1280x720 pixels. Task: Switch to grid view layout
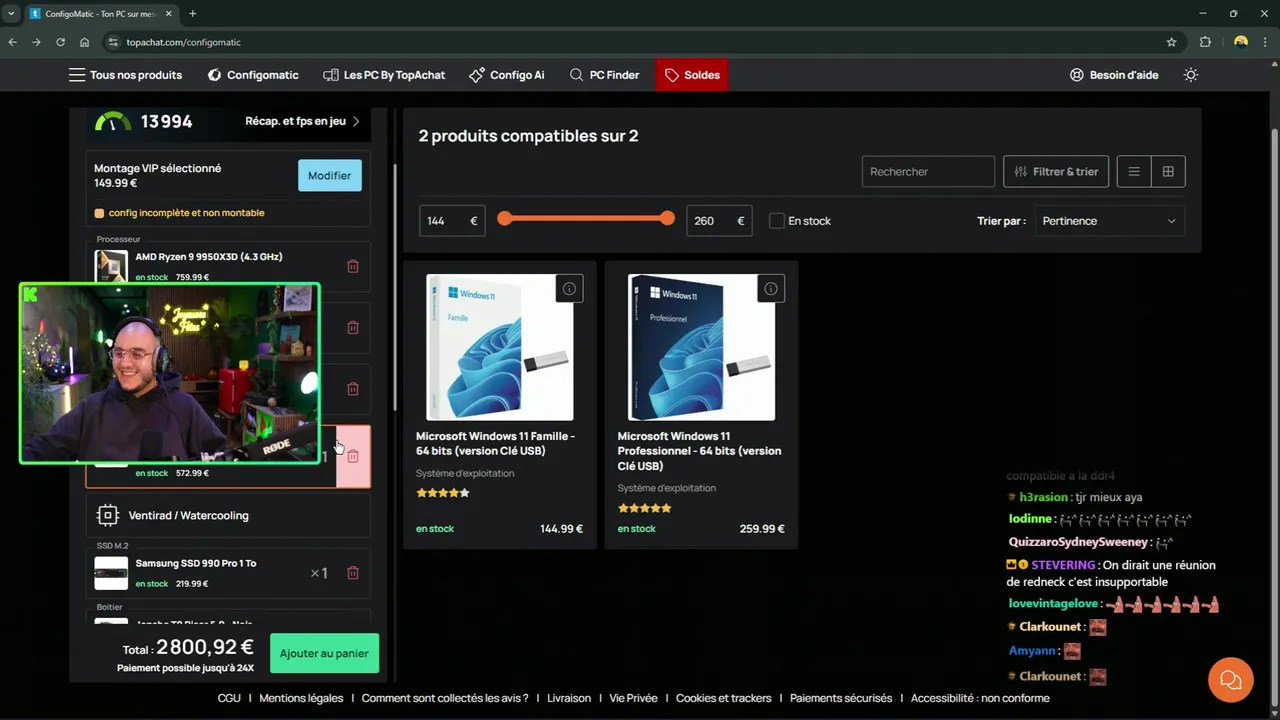(x=1168, y=172)
